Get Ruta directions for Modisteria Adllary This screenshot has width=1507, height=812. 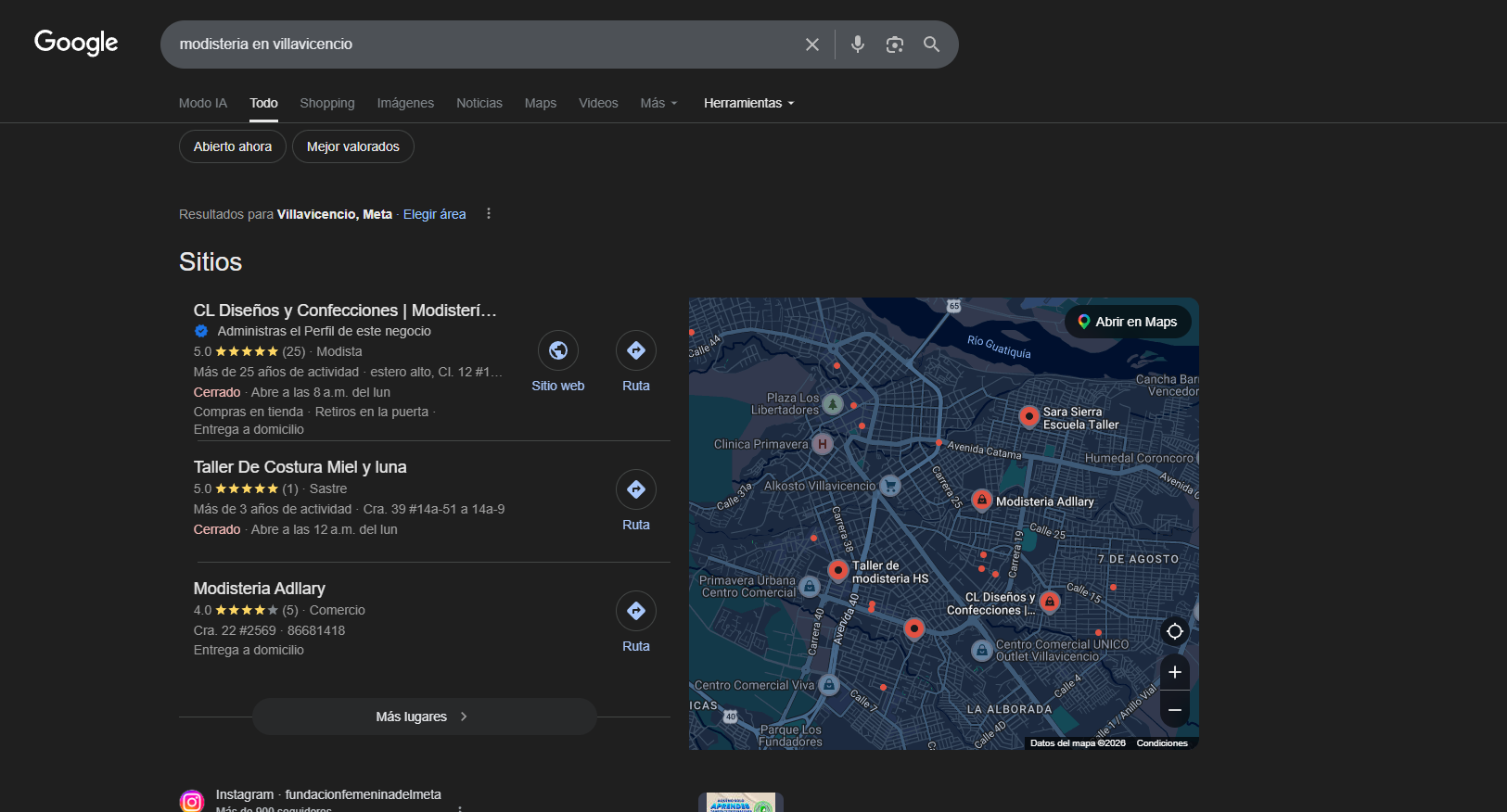[636, 611]
